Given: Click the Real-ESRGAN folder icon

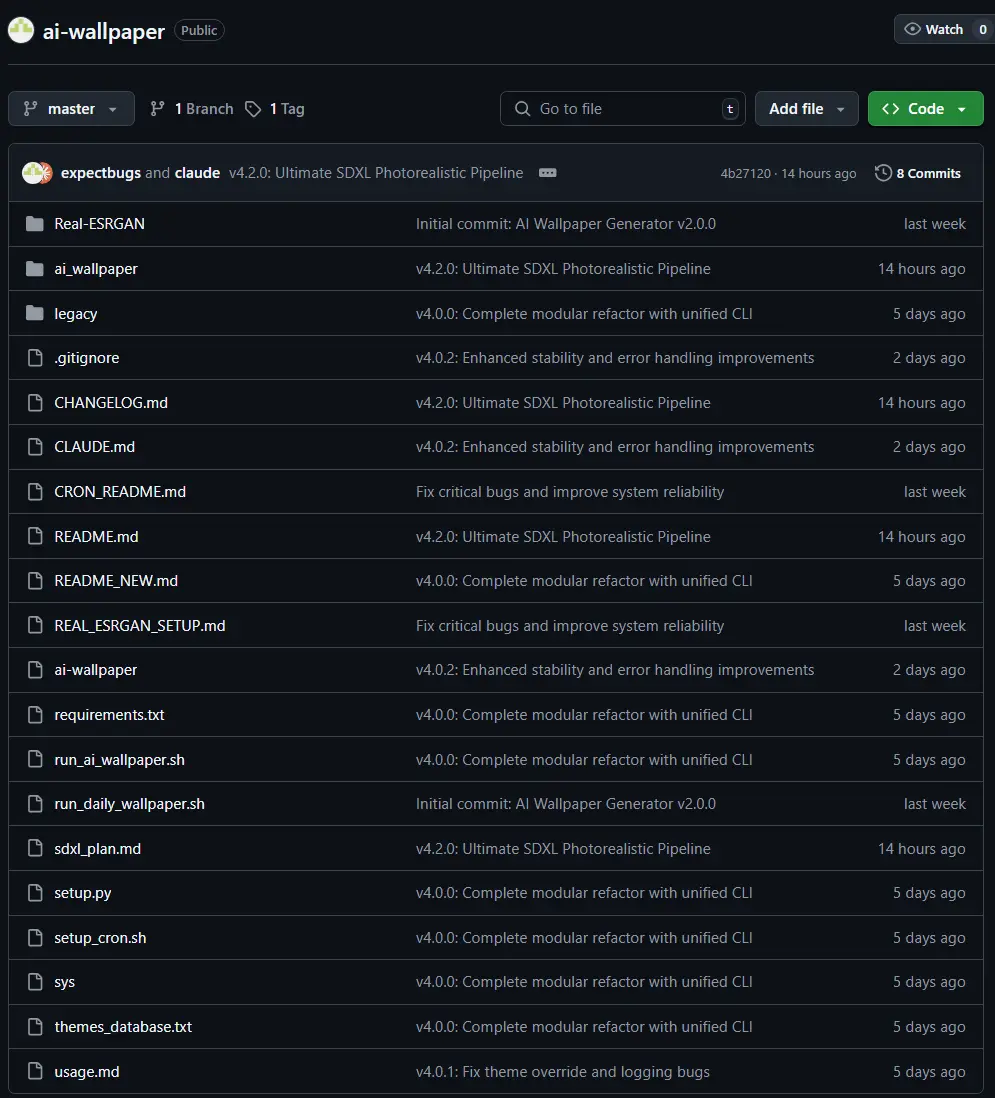Looking at the screenshot, I should (35, 224).
